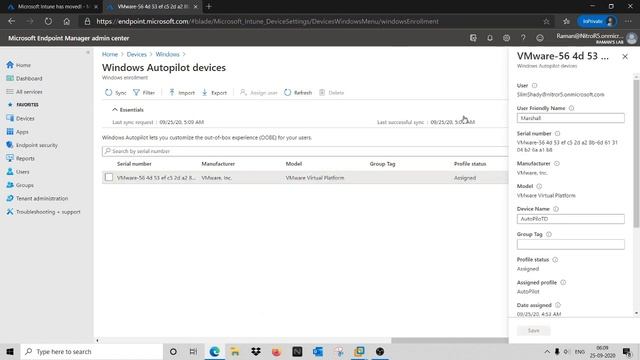
Task: Click Import in the toolbar
Action: click(182, 93)
